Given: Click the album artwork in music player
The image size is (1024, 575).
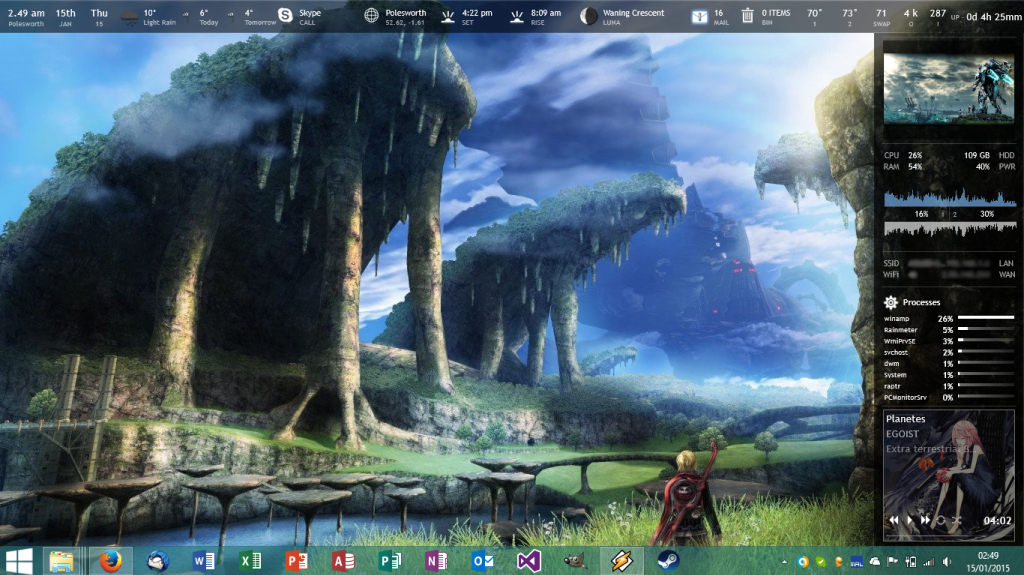Looking at the screenshot, I should 949,474.
